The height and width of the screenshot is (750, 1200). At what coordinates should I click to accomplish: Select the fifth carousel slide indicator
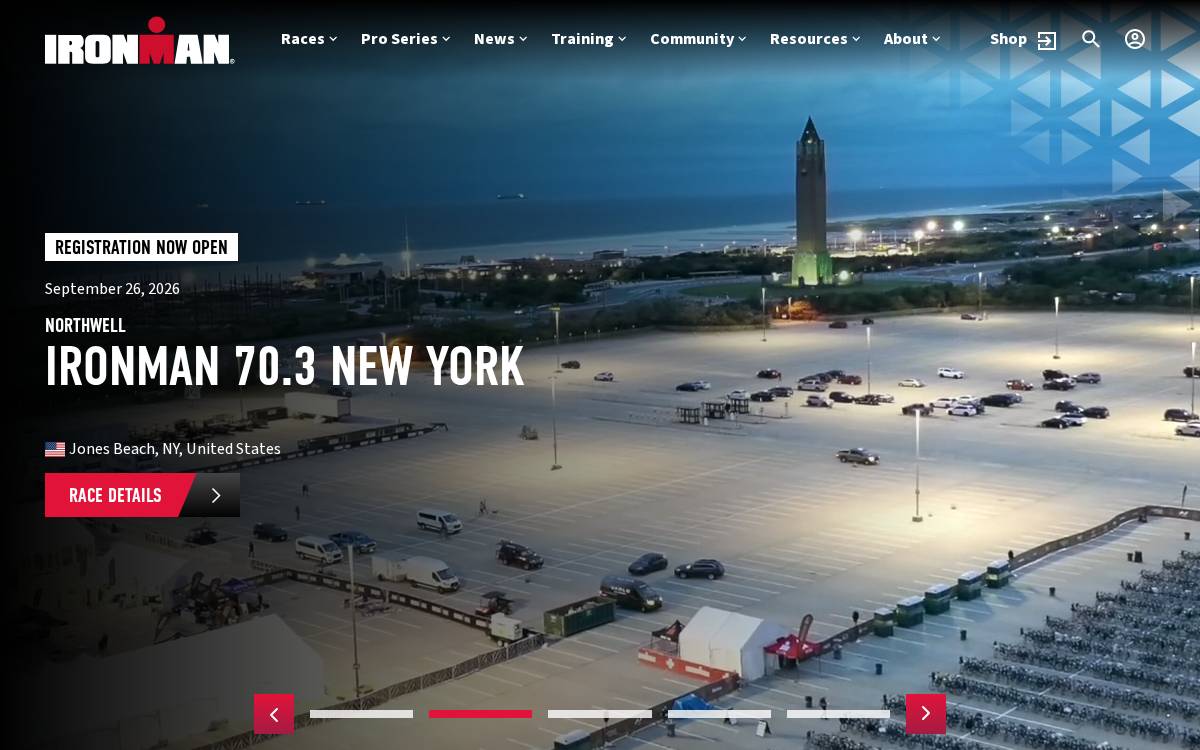coord(838,714)
